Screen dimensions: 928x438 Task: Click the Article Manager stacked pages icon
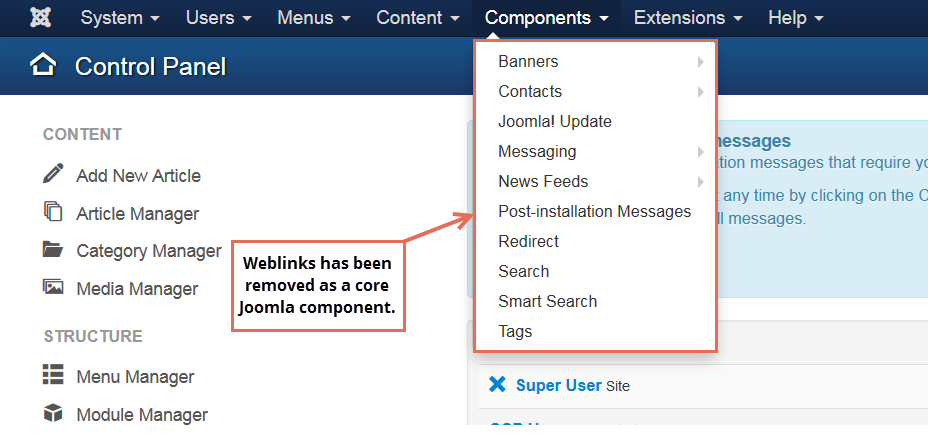(53, 211)
